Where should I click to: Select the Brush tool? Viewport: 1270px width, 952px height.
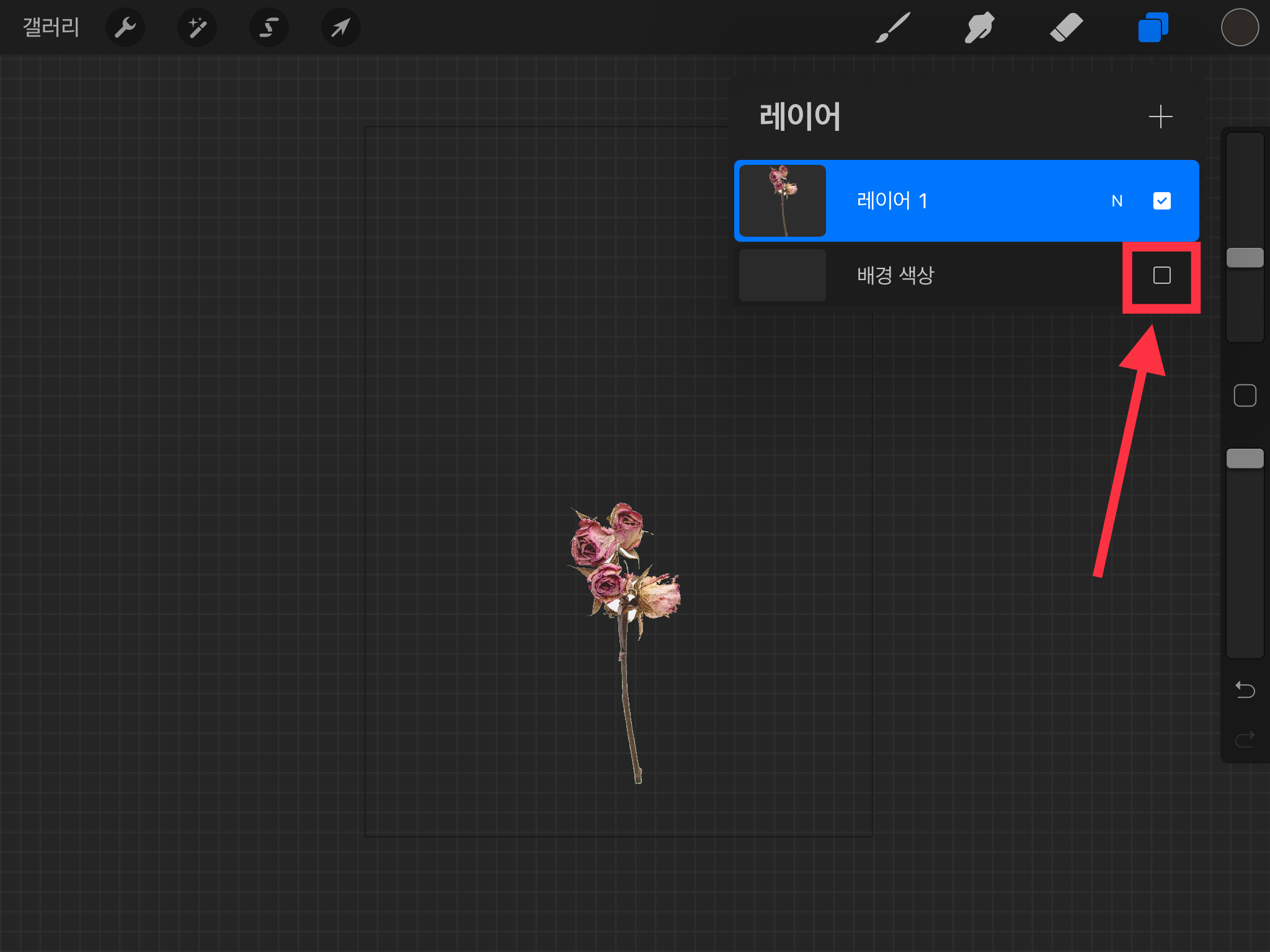pyautogui.click(x=892, y=28)
